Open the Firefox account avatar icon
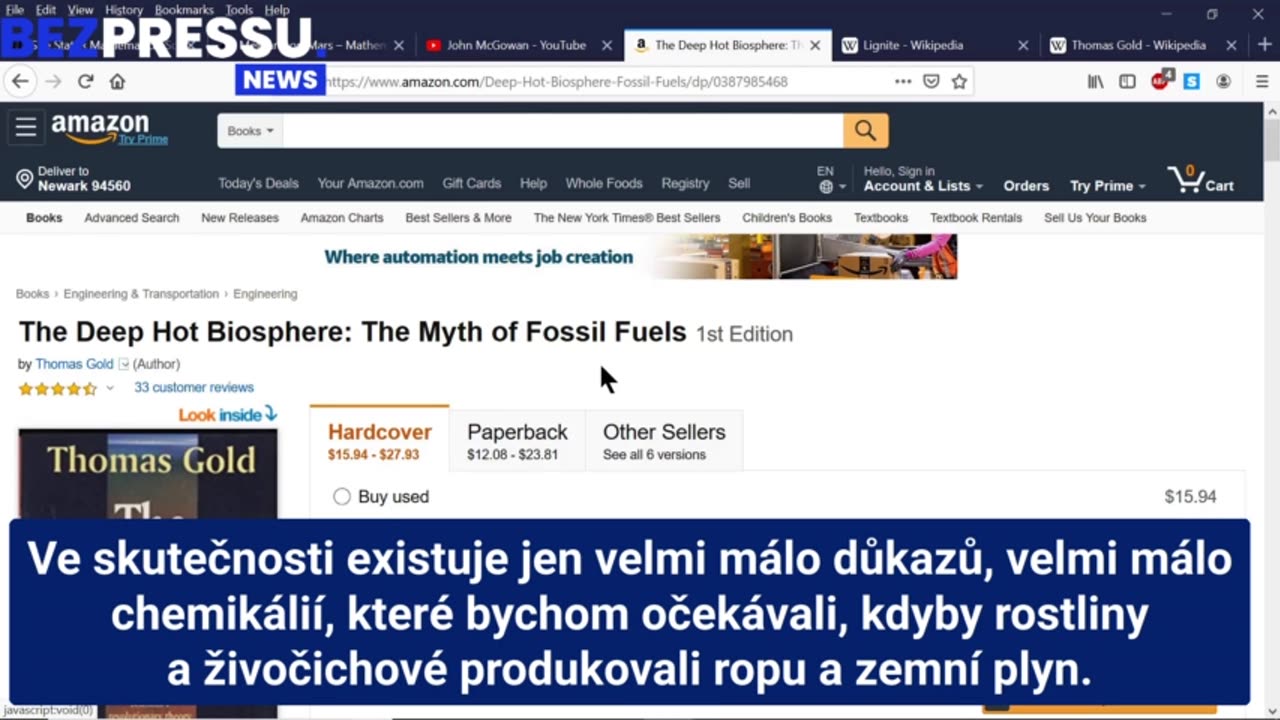The width and height of the screenshot is (1280, 720). (x=1223, y=82)
